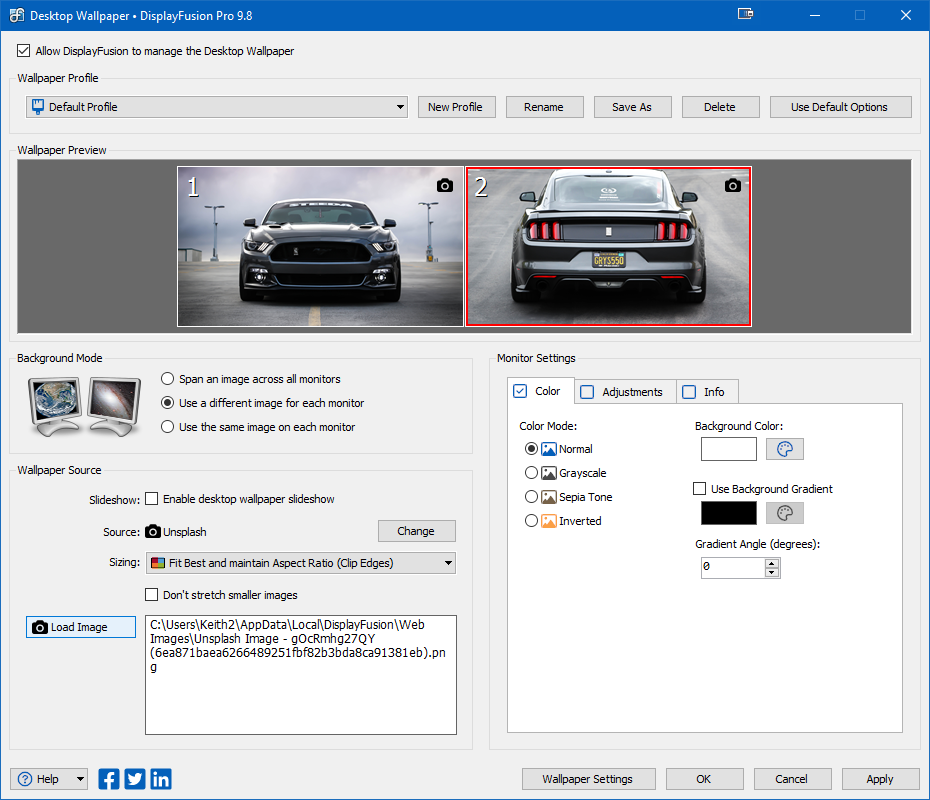This screenshot has height=800, width=930.
Task: Click the image file path text box
Action: coord(301,675)
